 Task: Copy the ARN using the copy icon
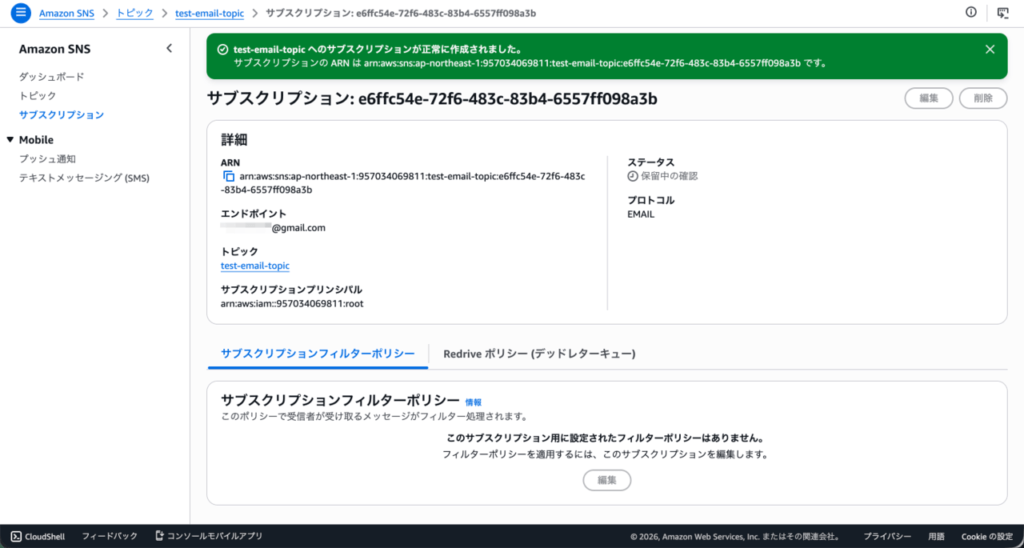click(229, 176)
